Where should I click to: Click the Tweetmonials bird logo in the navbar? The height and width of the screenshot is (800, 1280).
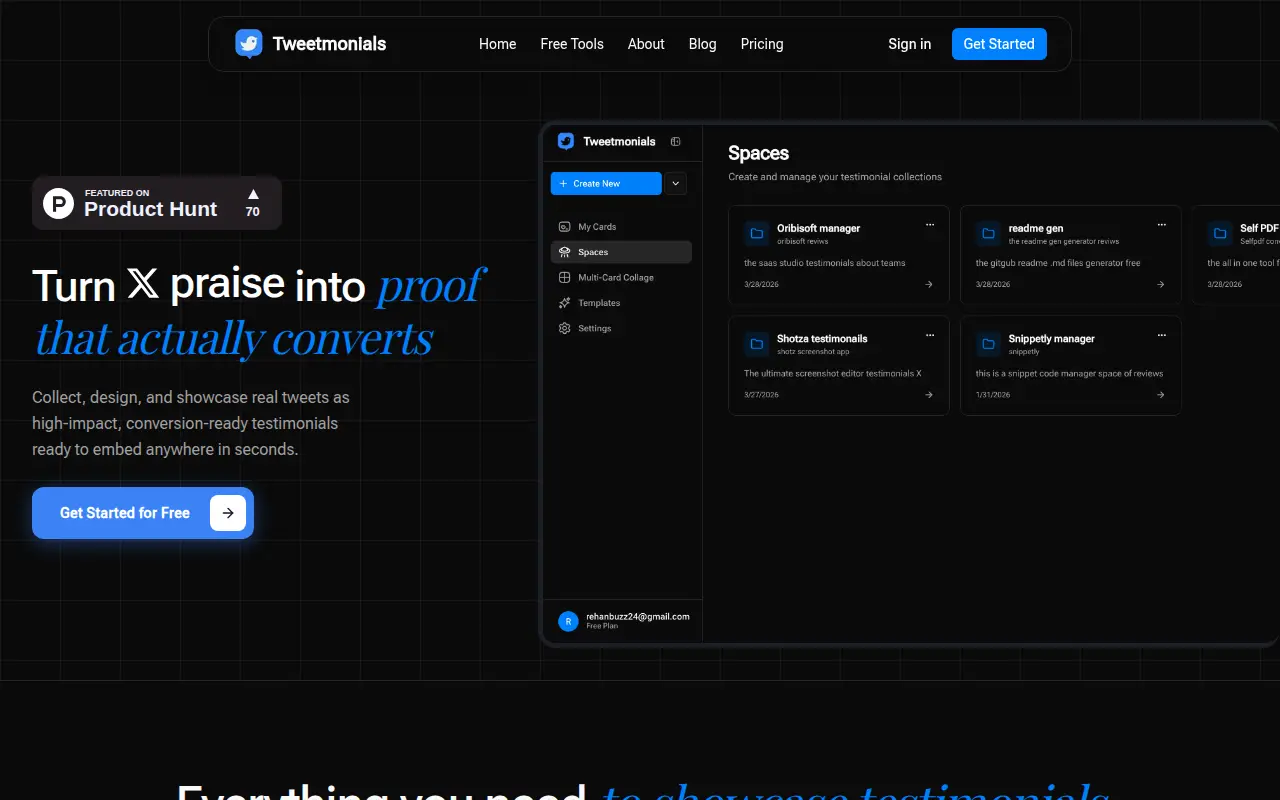click(249, 44)
